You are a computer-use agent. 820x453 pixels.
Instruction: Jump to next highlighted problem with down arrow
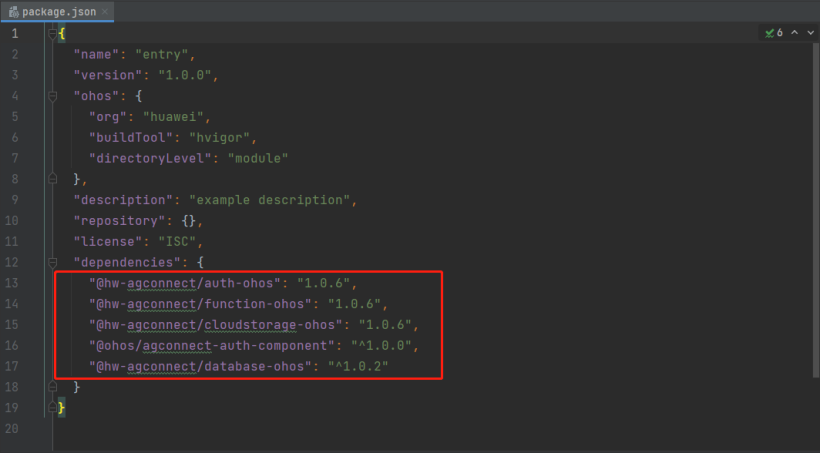click(811, 33)
